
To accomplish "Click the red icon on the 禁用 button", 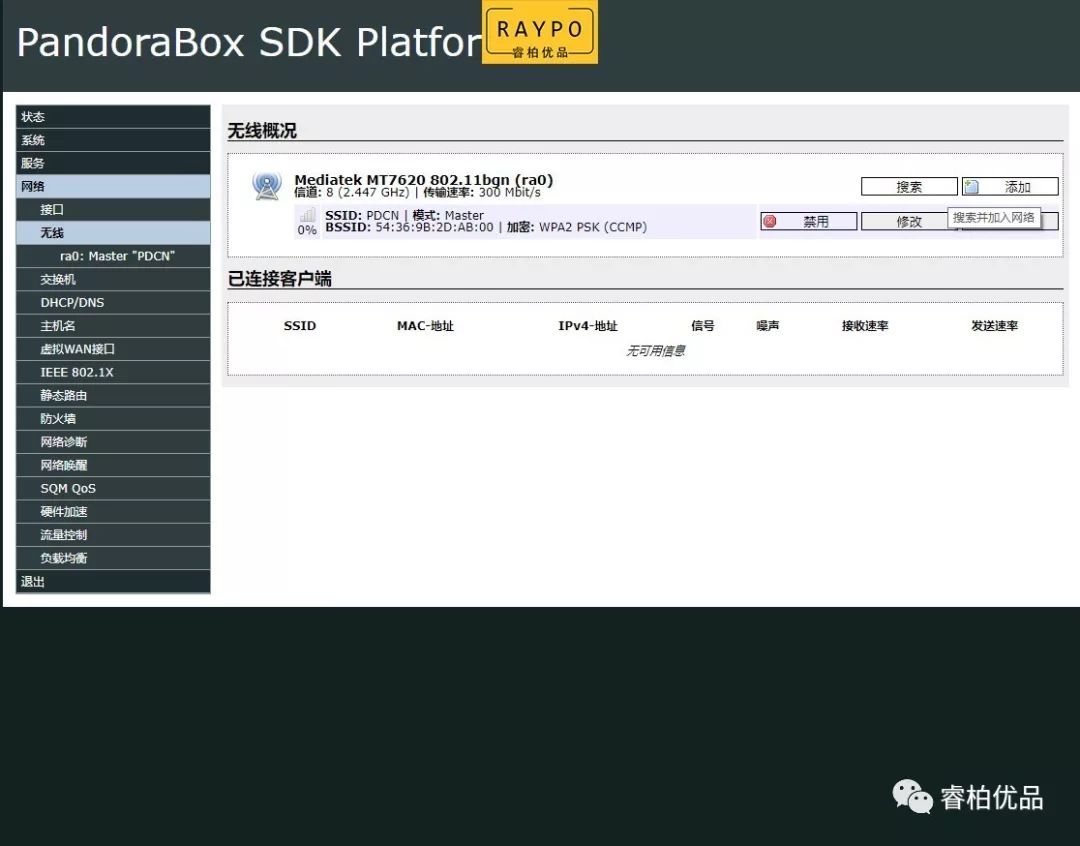I will pyautogui.click(x=770, y=221).
